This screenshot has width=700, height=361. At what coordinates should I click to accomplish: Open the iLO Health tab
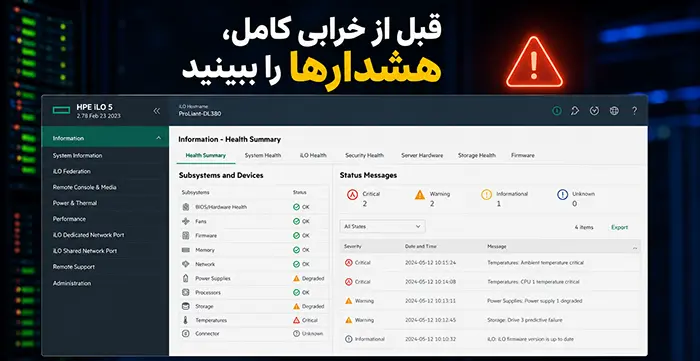coord(313,155)
